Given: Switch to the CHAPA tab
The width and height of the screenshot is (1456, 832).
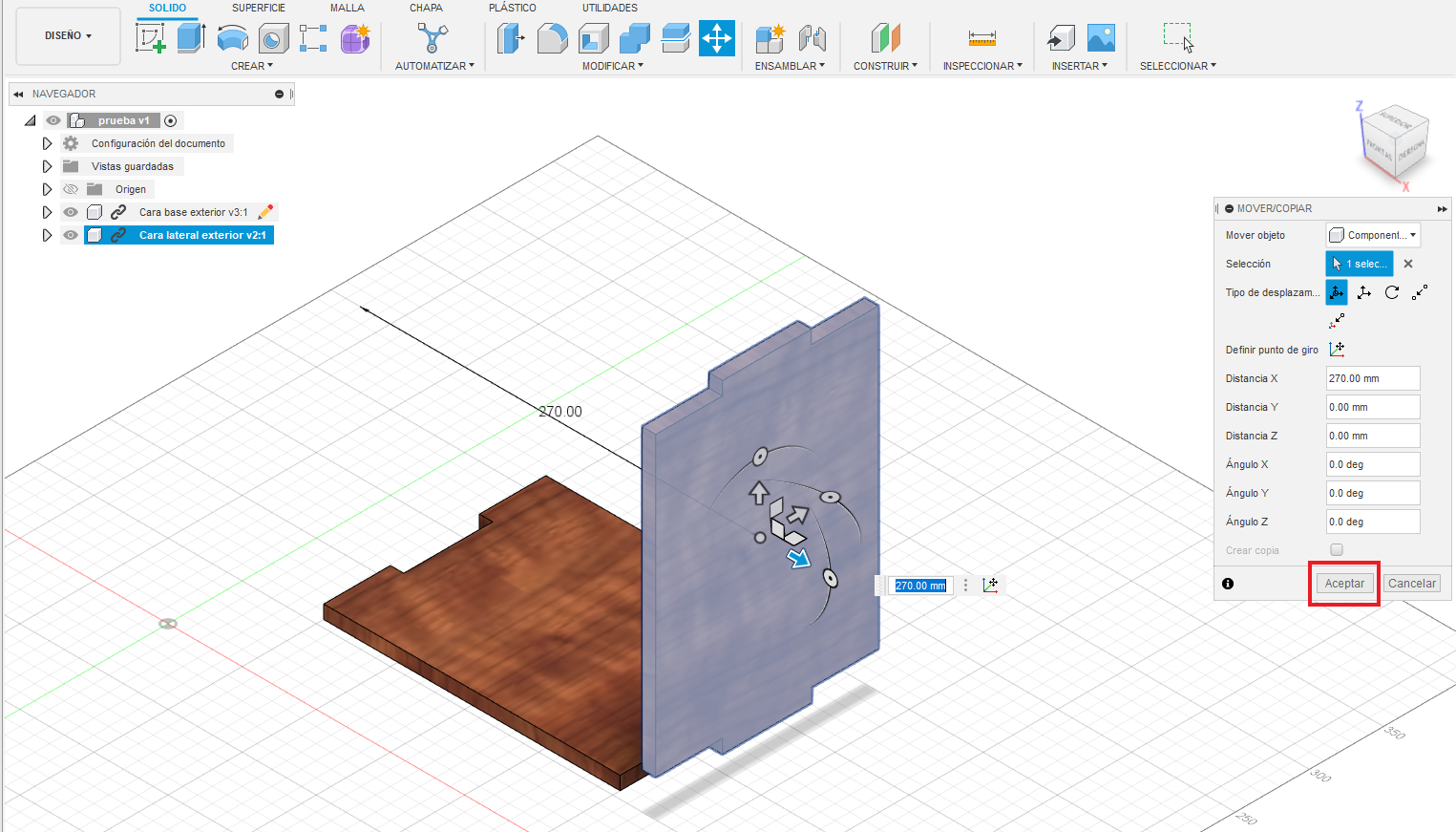Looking at the screenshot, I should coord(426,8).
